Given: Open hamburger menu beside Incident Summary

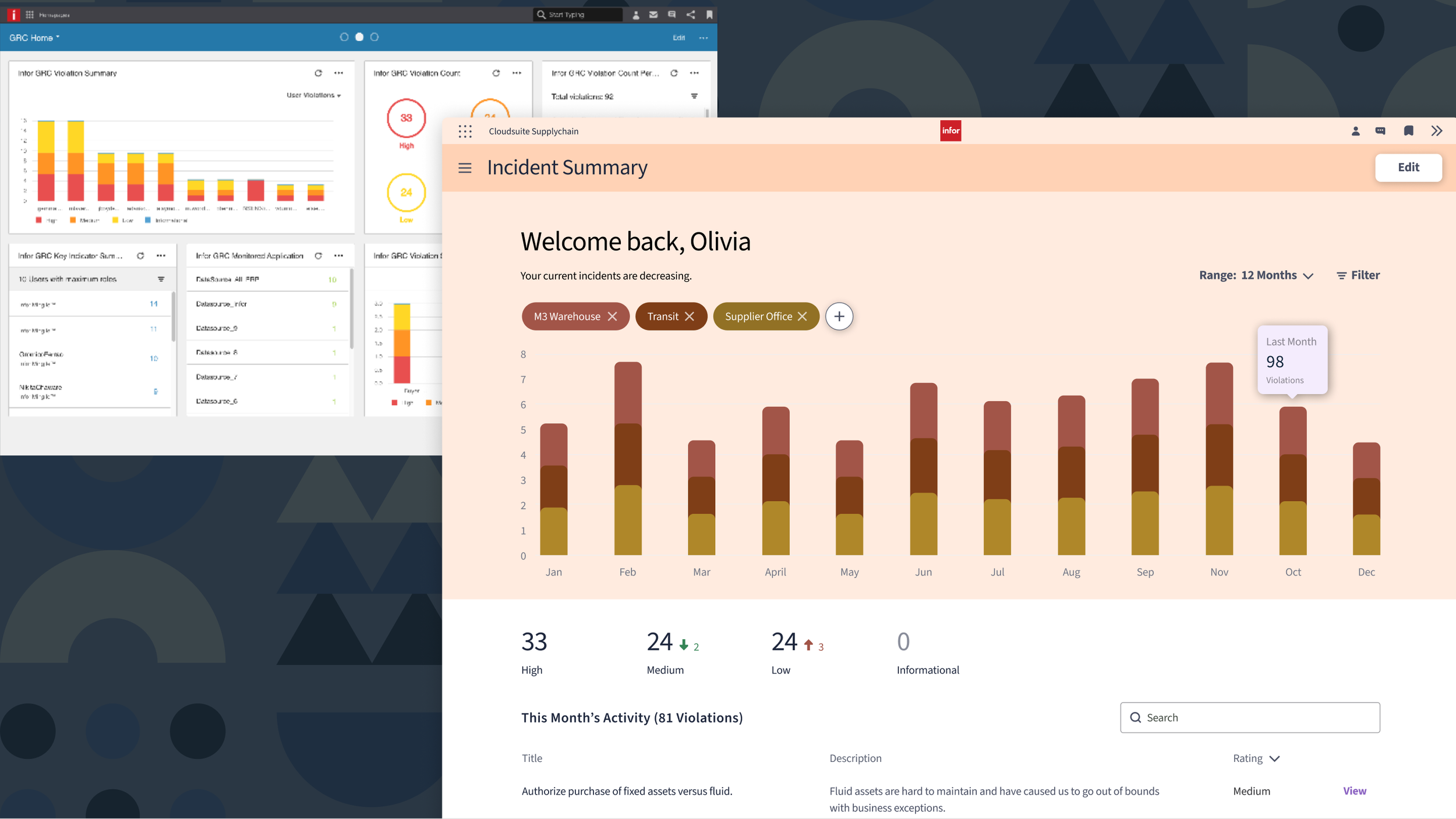Looking at the screenshot, I should 465,168.
